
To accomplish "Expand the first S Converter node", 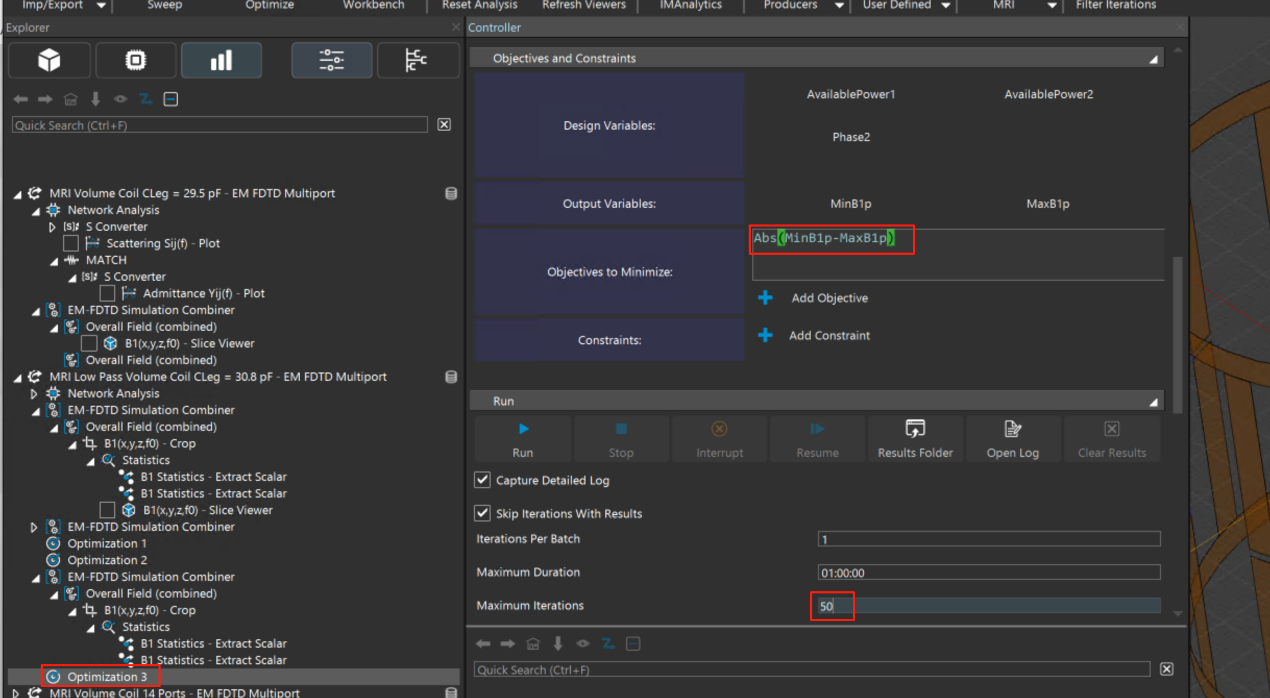I will coord(53,227).
